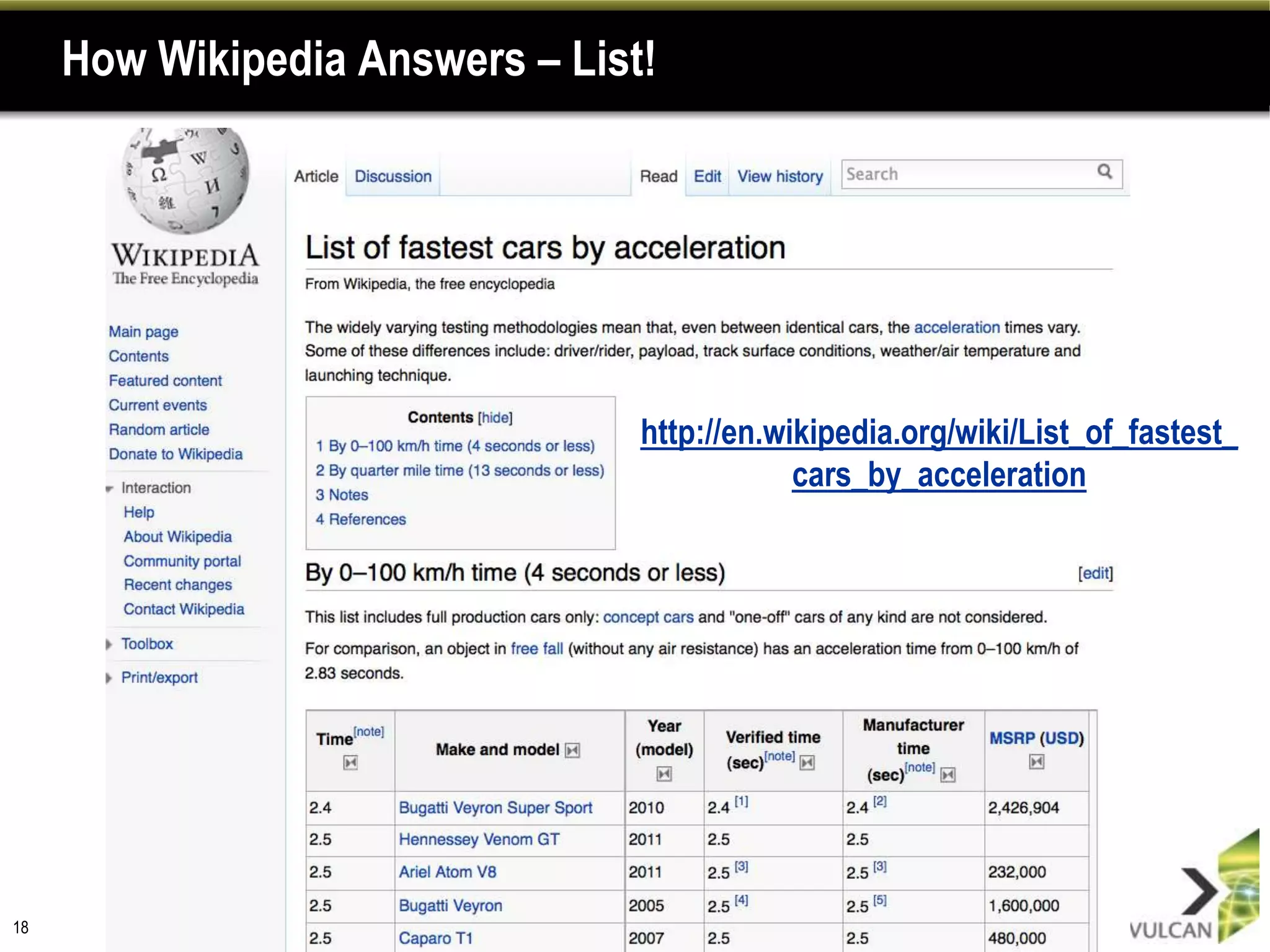
Task: Sort table by Verified time icon
Action: click(x=807, y=762)
